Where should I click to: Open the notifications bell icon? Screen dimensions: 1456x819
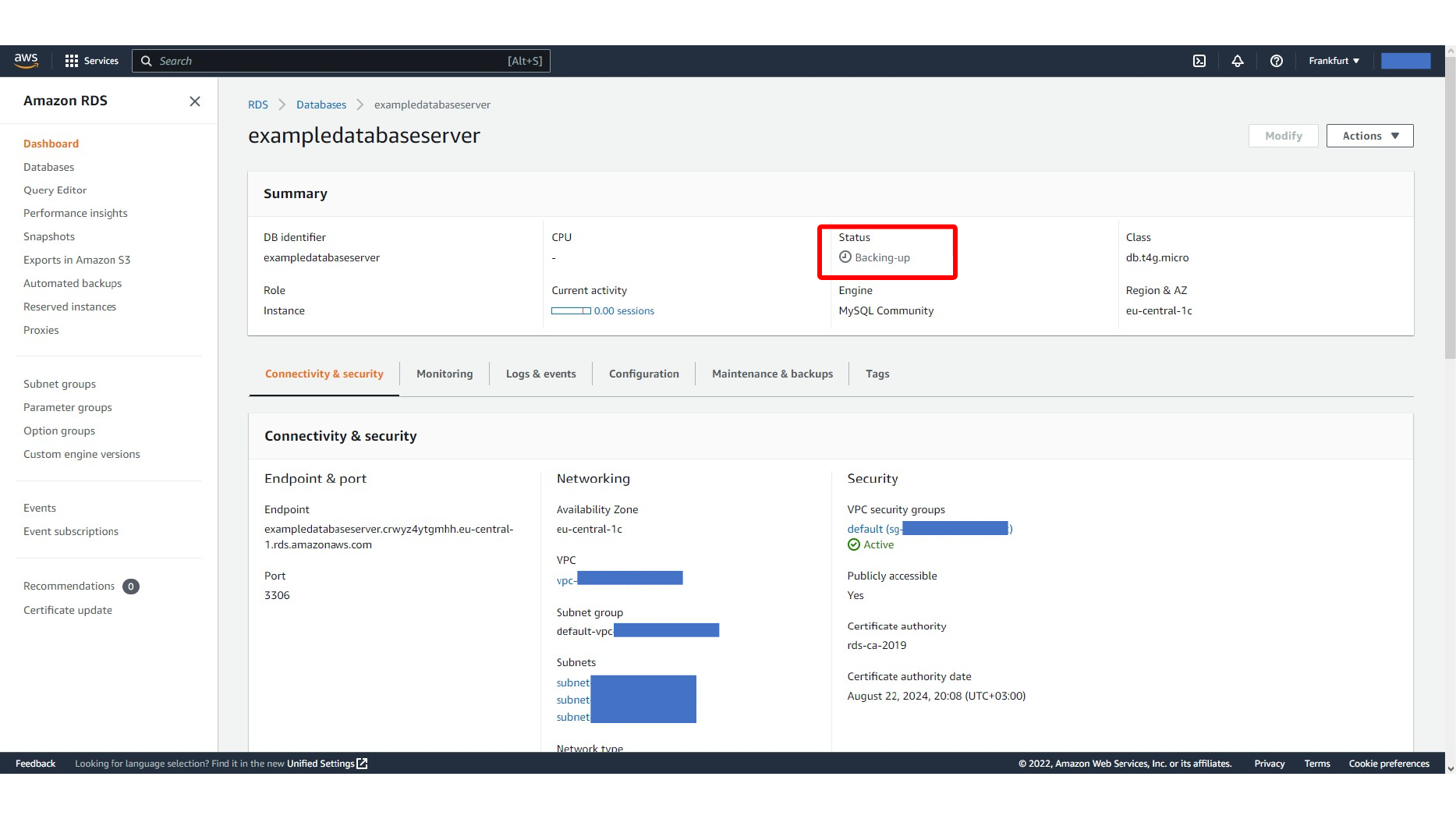[x=1238, y=61]
